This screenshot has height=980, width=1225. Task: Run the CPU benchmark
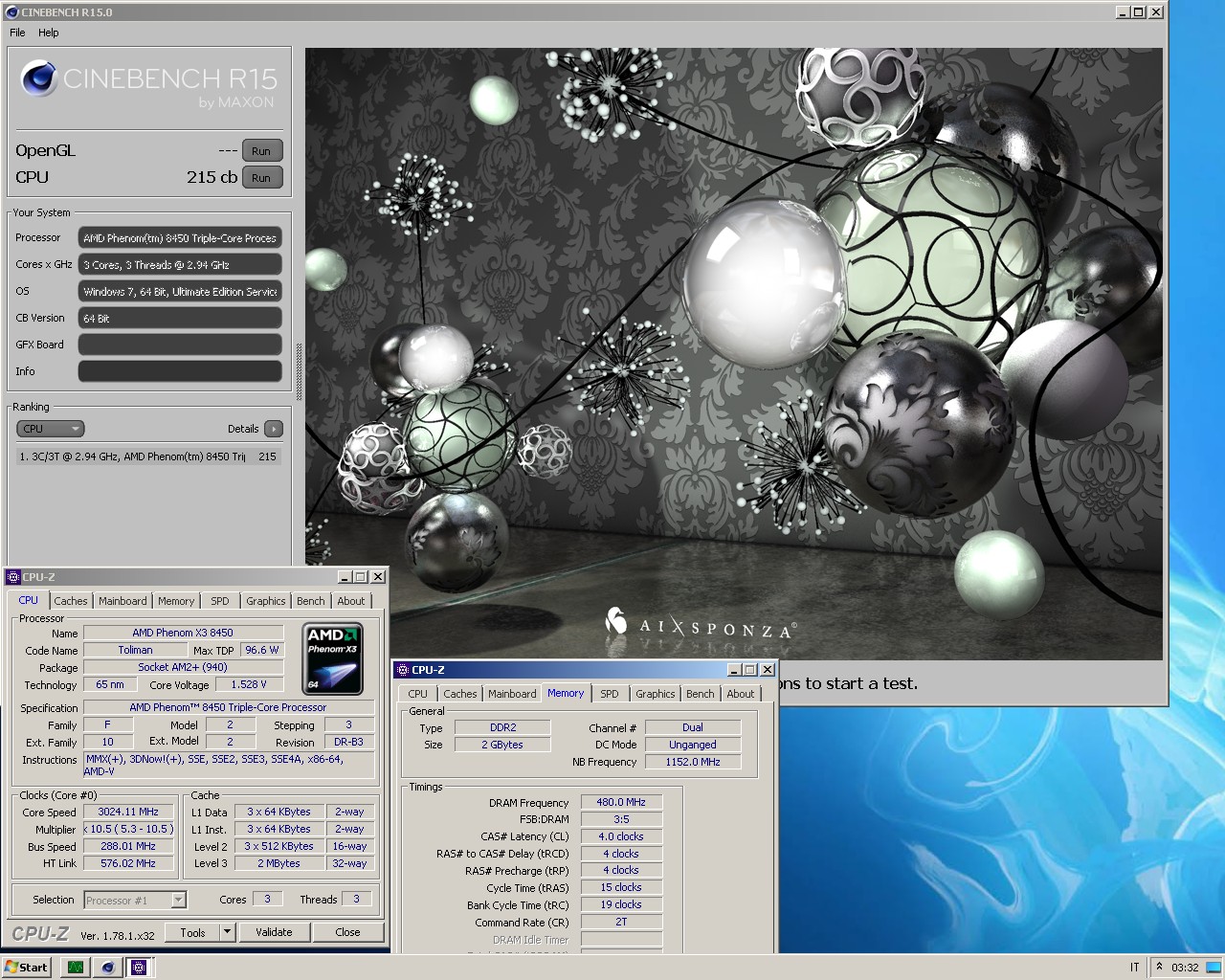click(x=261, y=178)
